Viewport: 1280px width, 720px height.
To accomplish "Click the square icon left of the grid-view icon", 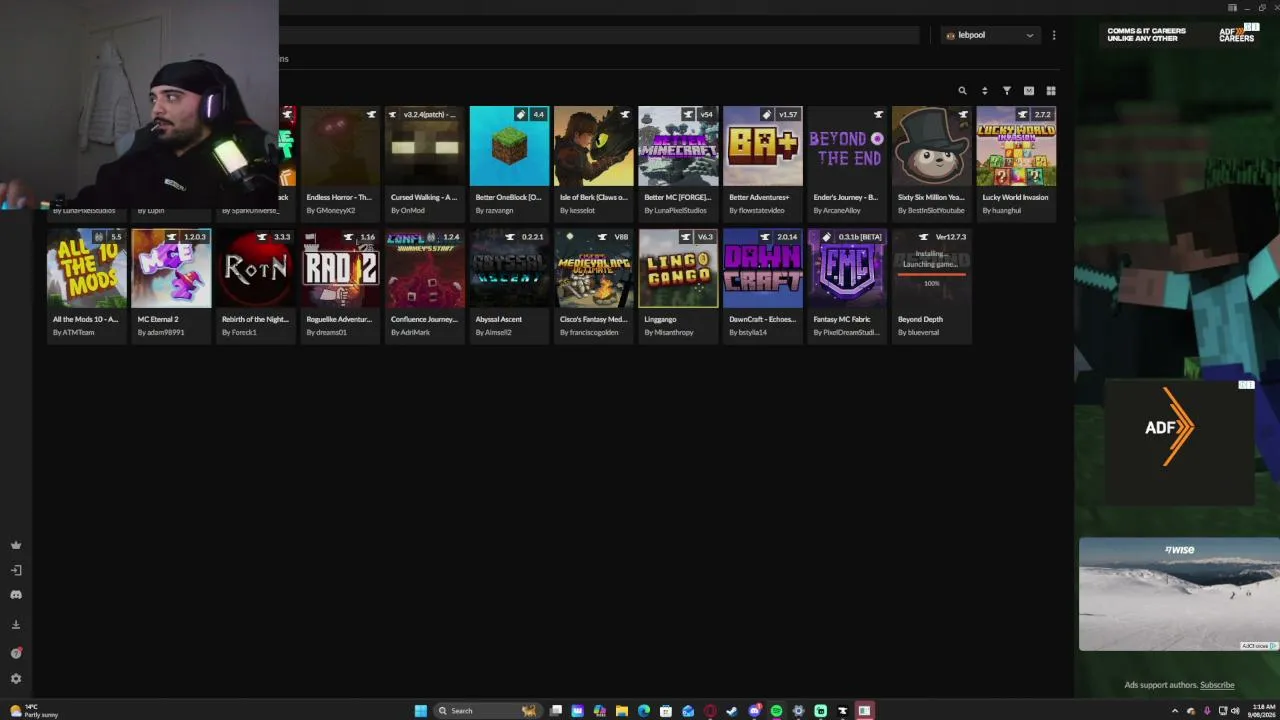I will tap(1029, 91).
